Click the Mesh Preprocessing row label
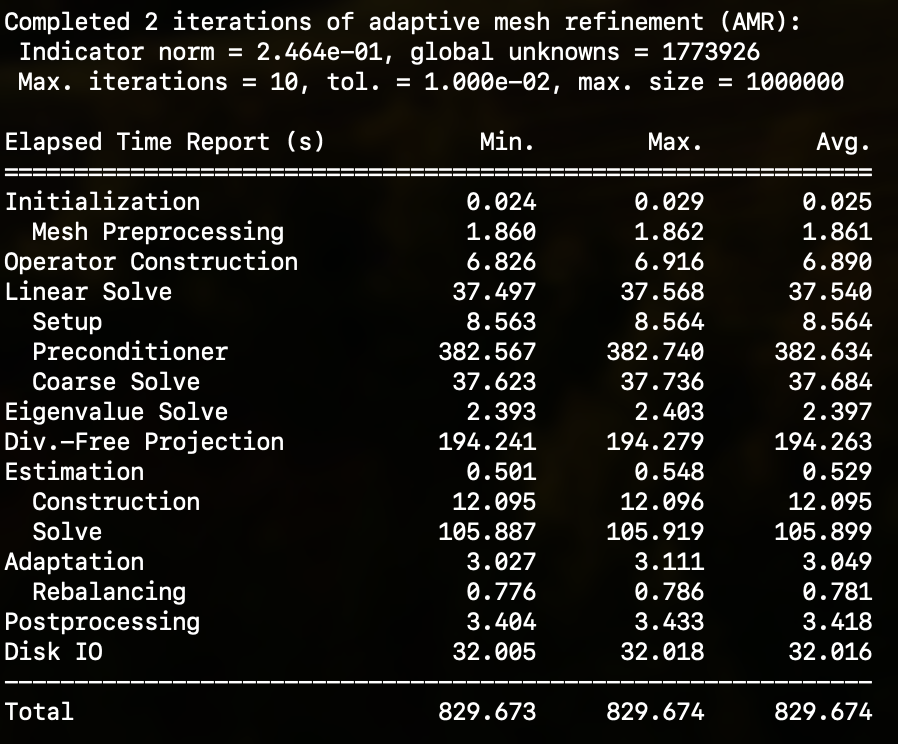 tap(158, 232)
